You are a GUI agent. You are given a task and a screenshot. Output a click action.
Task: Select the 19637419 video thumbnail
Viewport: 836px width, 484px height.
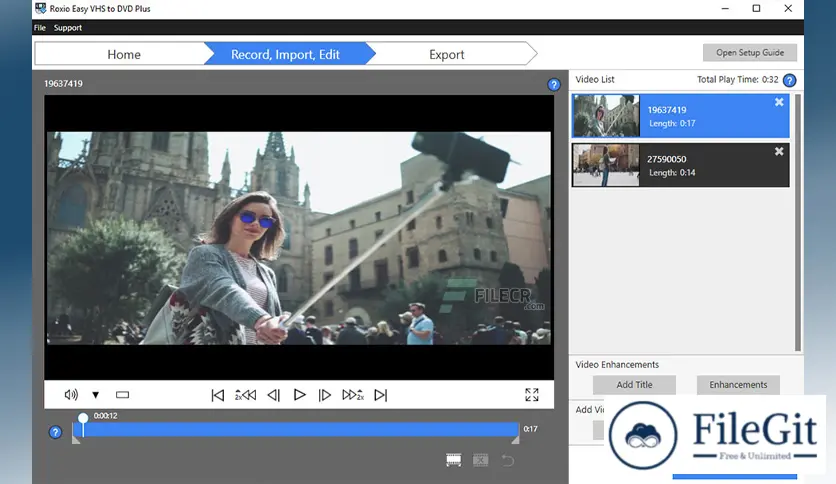(x=606, y=116)
